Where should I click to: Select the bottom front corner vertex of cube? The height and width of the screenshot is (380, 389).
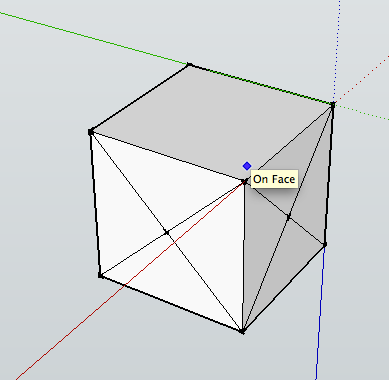click(x=242, y=331)
